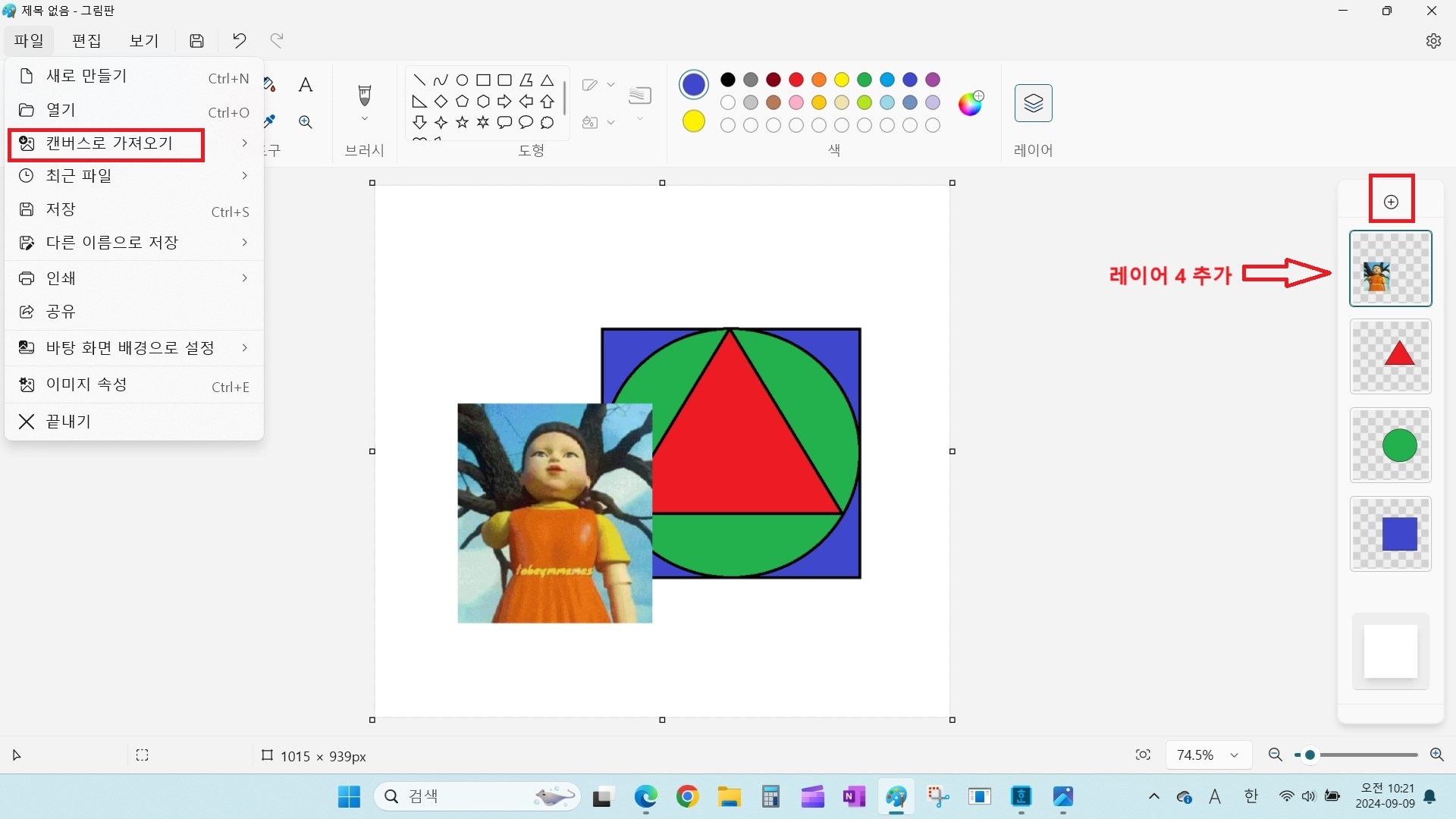Choose the Left arrow shape
The image size is (1456, 819).
(x=526, y=101)
